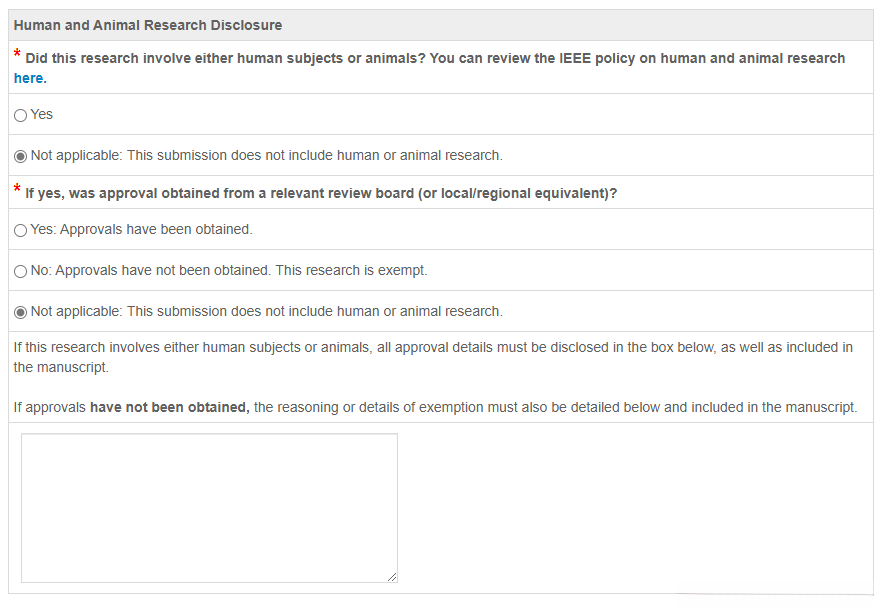Click the text box resize handle corner
Screen dimensions: 887x613
tap(392, 577)
